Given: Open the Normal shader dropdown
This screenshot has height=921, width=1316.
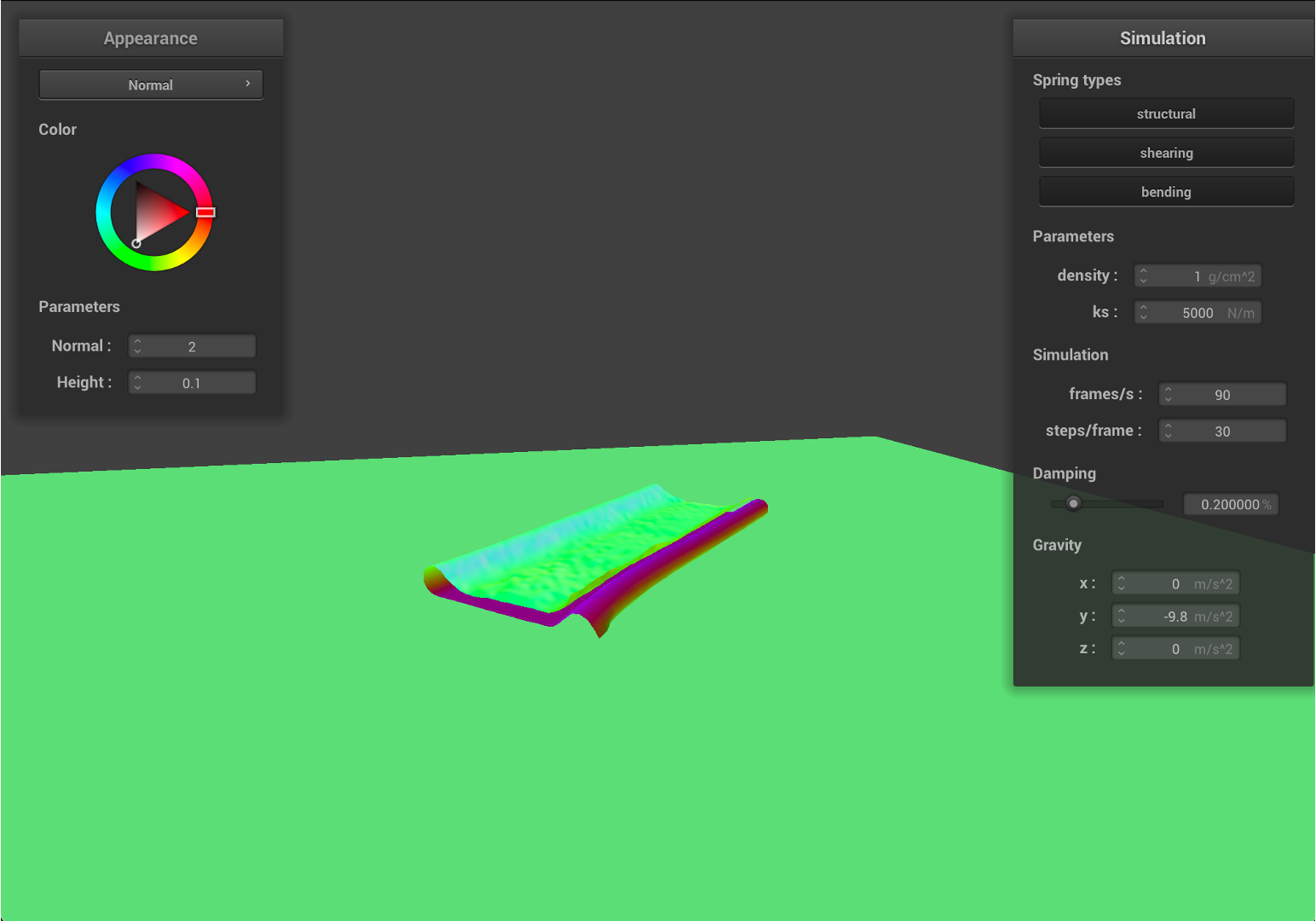Looking at the screenshot, I should click(x=151, y=84).
